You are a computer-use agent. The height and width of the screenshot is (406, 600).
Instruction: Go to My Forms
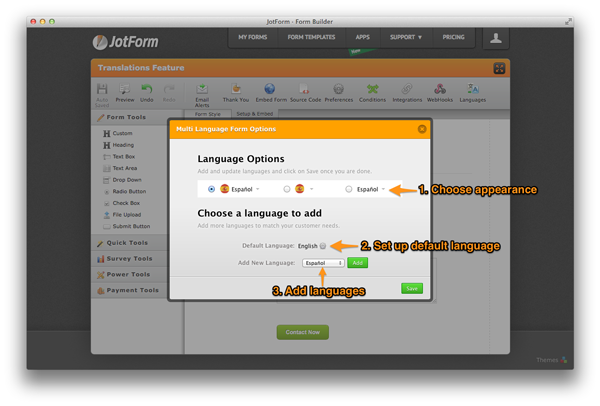point(253,37)
